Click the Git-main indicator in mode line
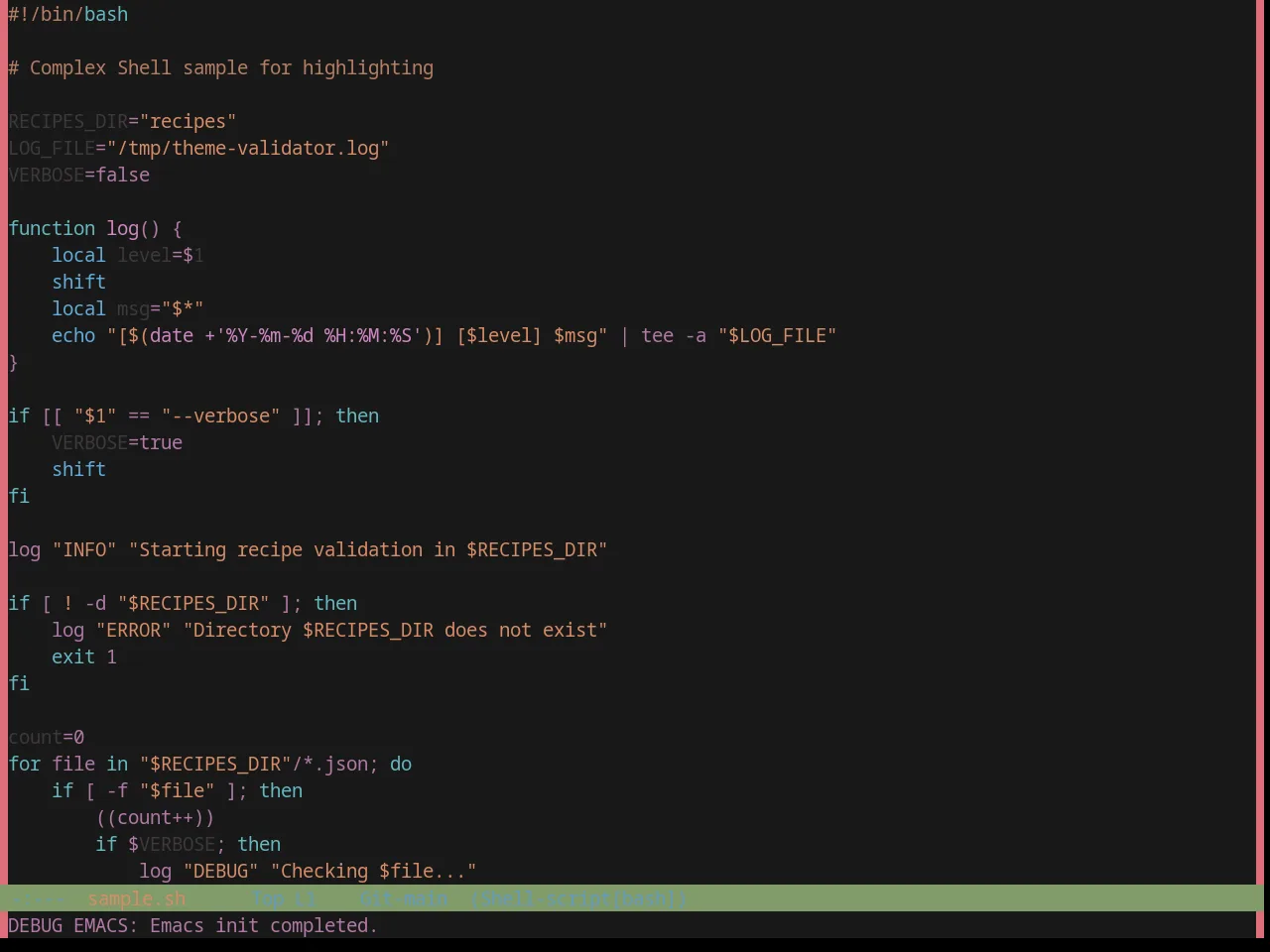 [403, 898]
